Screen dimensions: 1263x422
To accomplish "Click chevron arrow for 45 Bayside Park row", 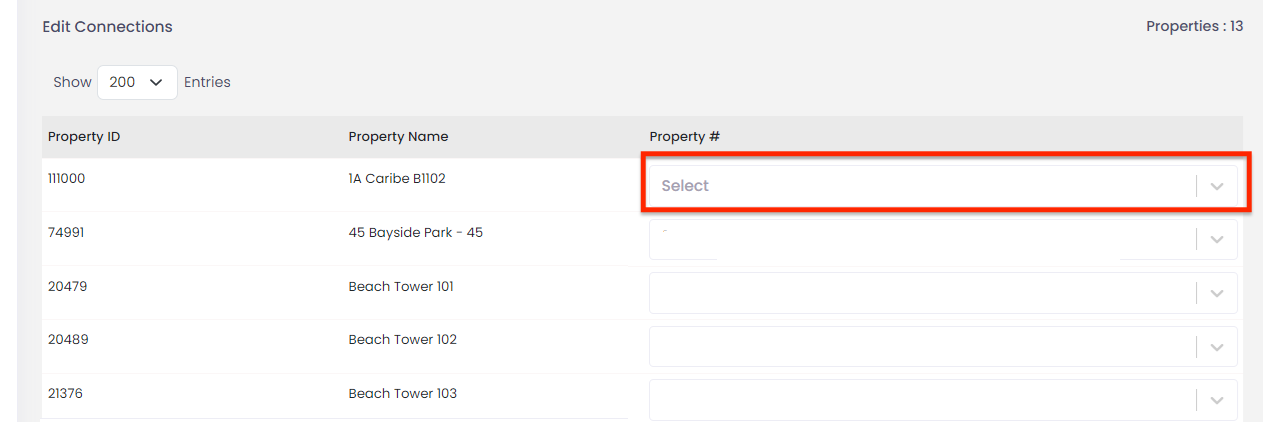I will 1216,240.
